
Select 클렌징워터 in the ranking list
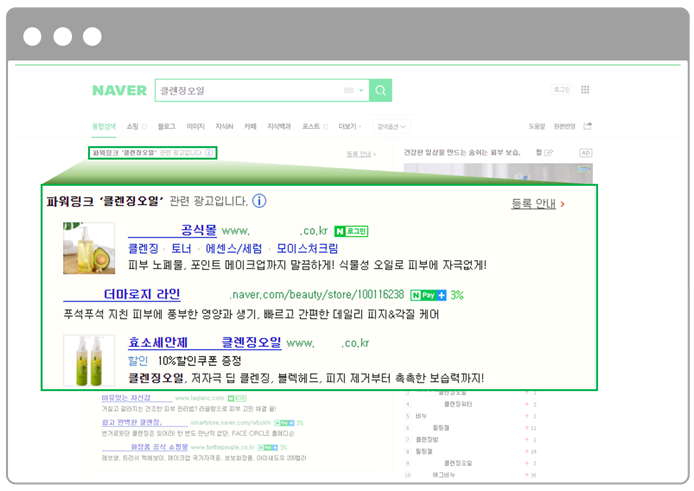[458, 404]
